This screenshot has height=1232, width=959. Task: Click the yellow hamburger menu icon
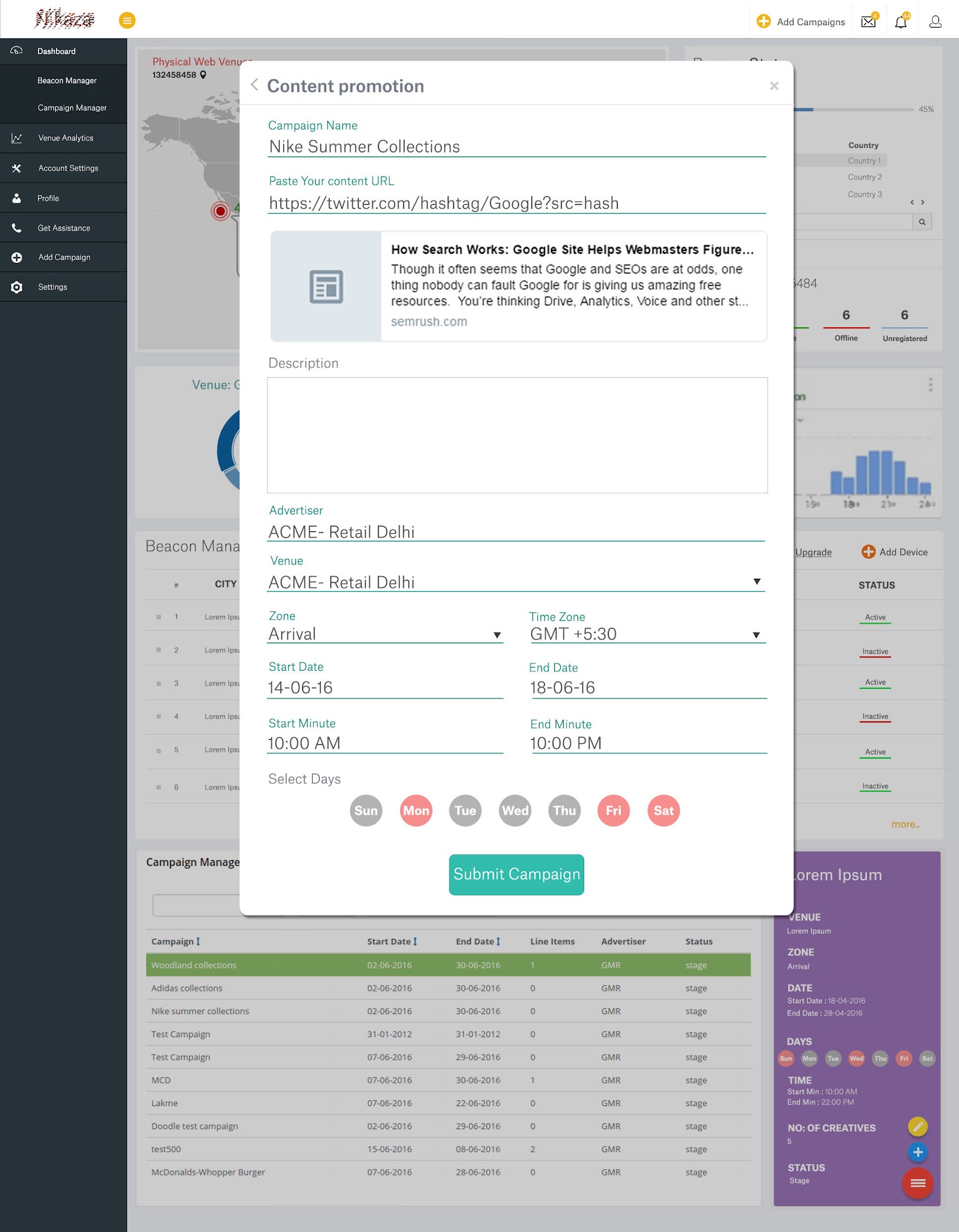pos(127,20)
